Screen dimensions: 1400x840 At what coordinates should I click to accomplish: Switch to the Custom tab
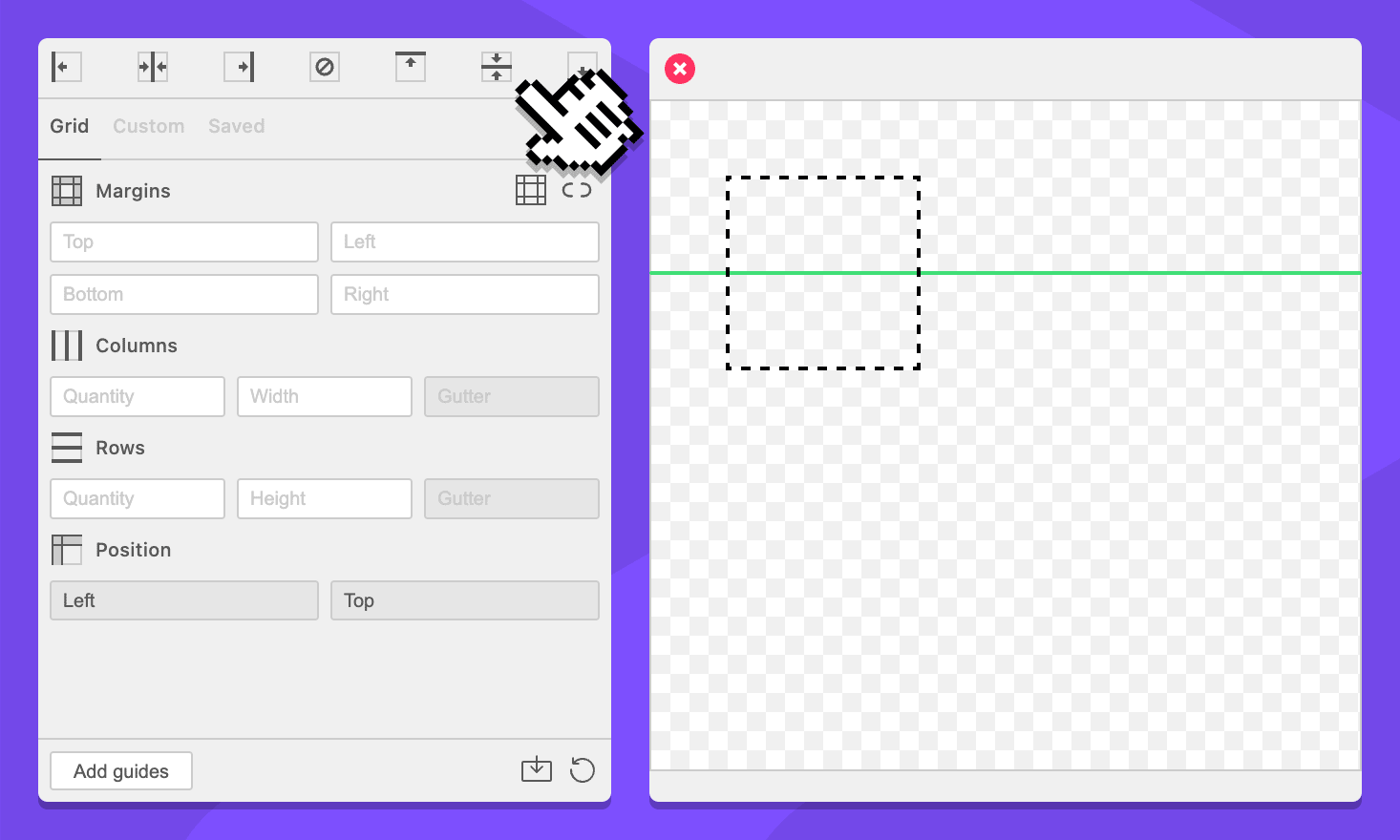coord(149,126)
